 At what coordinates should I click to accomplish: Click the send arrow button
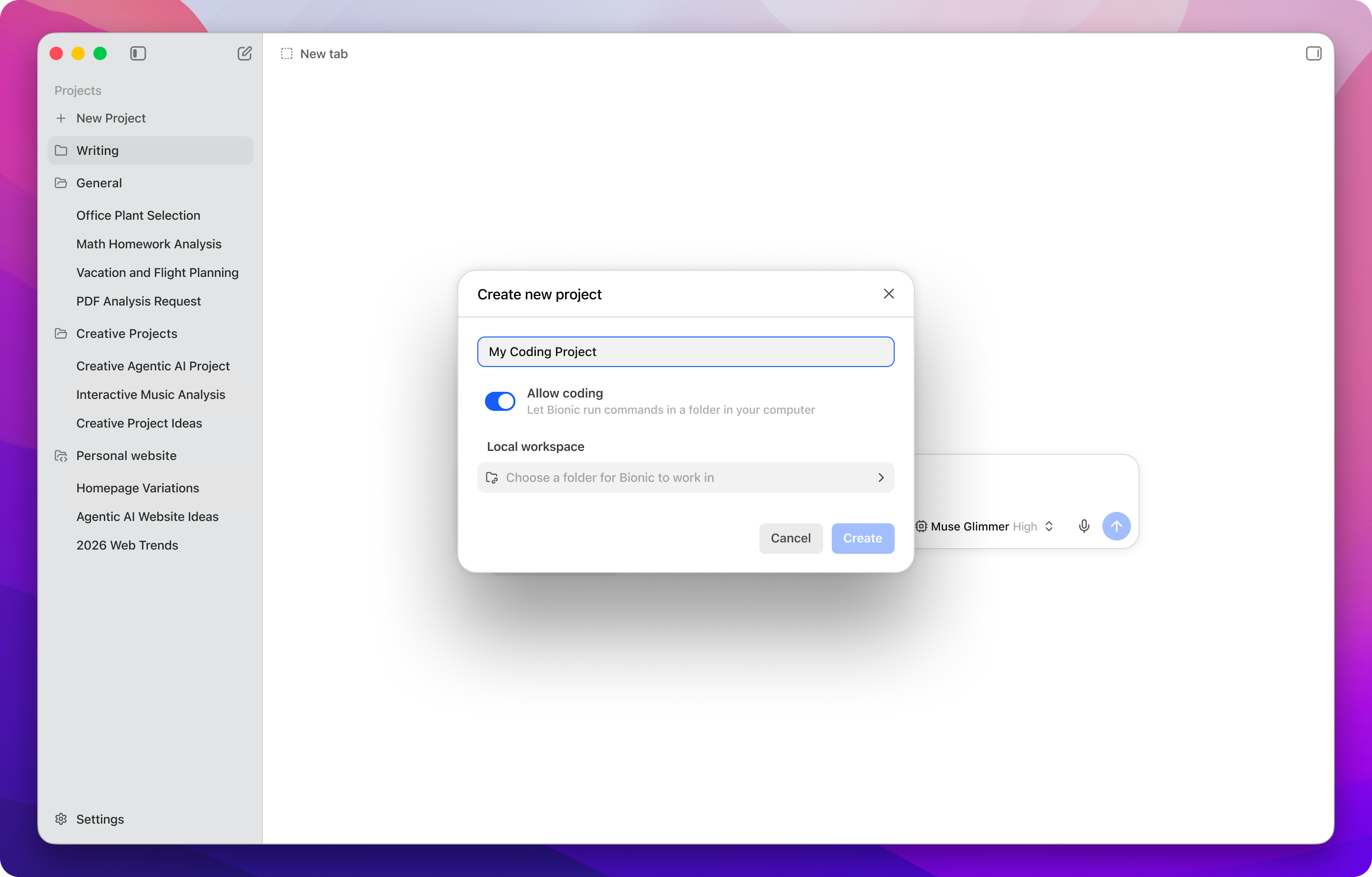(x=1116, y=526)
